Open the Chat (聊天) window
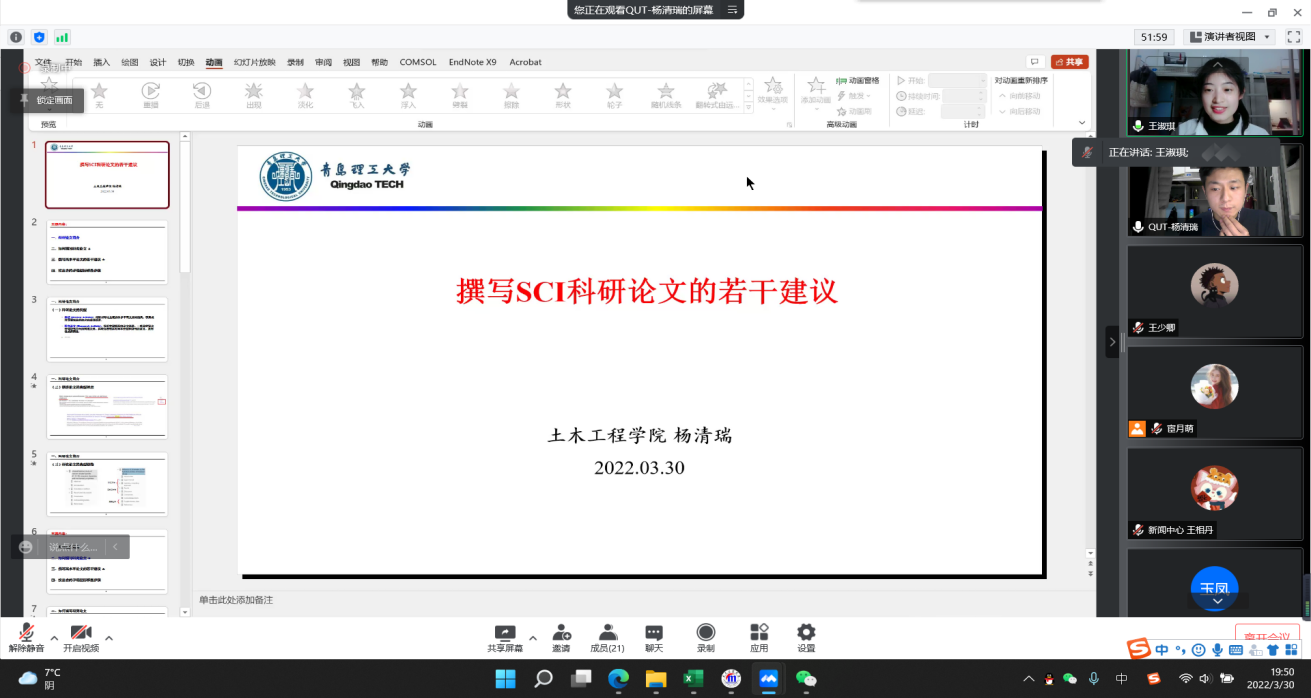Image resolution: width=1311 pixels, height=698 pixels. pos(654,638)
